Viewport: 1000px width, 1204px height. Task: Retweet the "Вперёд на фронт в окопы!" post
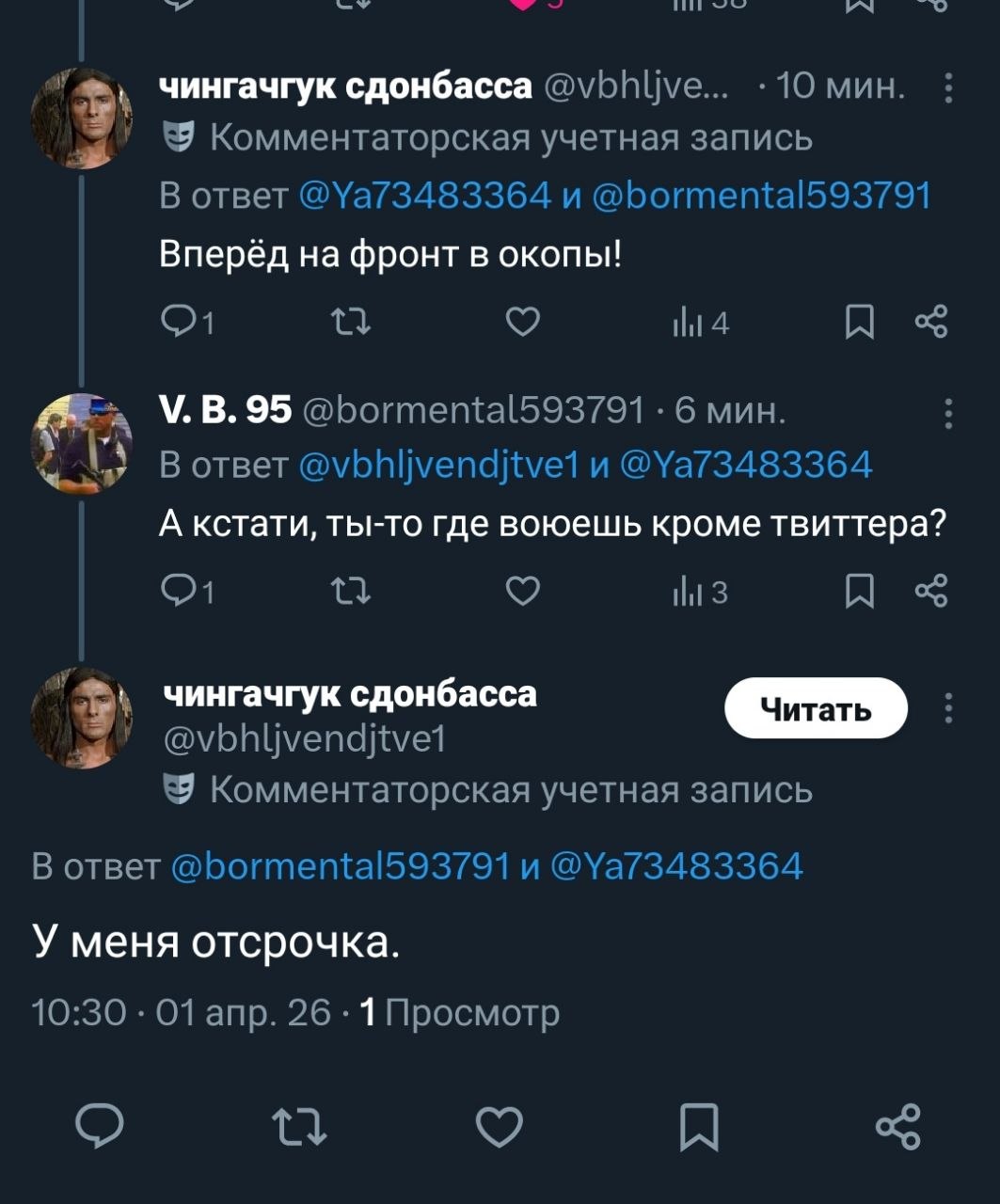coord(352,323)
